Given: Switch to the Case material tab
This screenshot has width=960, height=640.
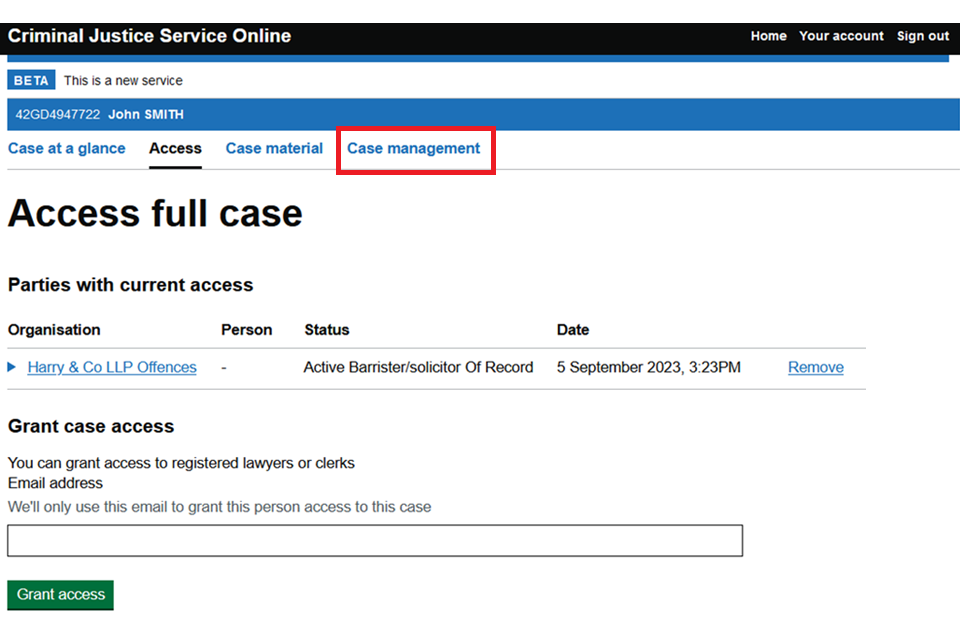Looking at the screenshot, I should pyautogui.click(x=274, y=148).
